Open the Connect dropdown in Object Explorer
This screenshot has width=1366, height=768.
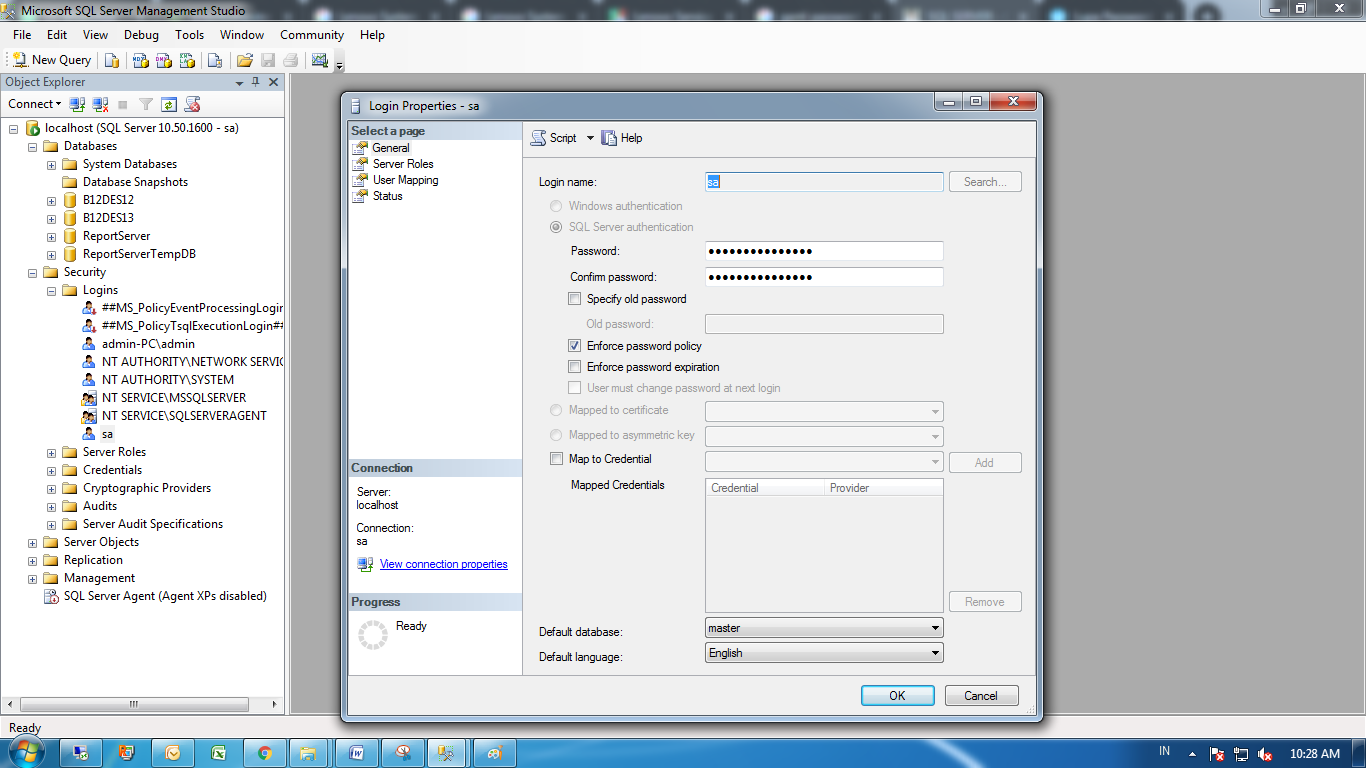[35, 104]
